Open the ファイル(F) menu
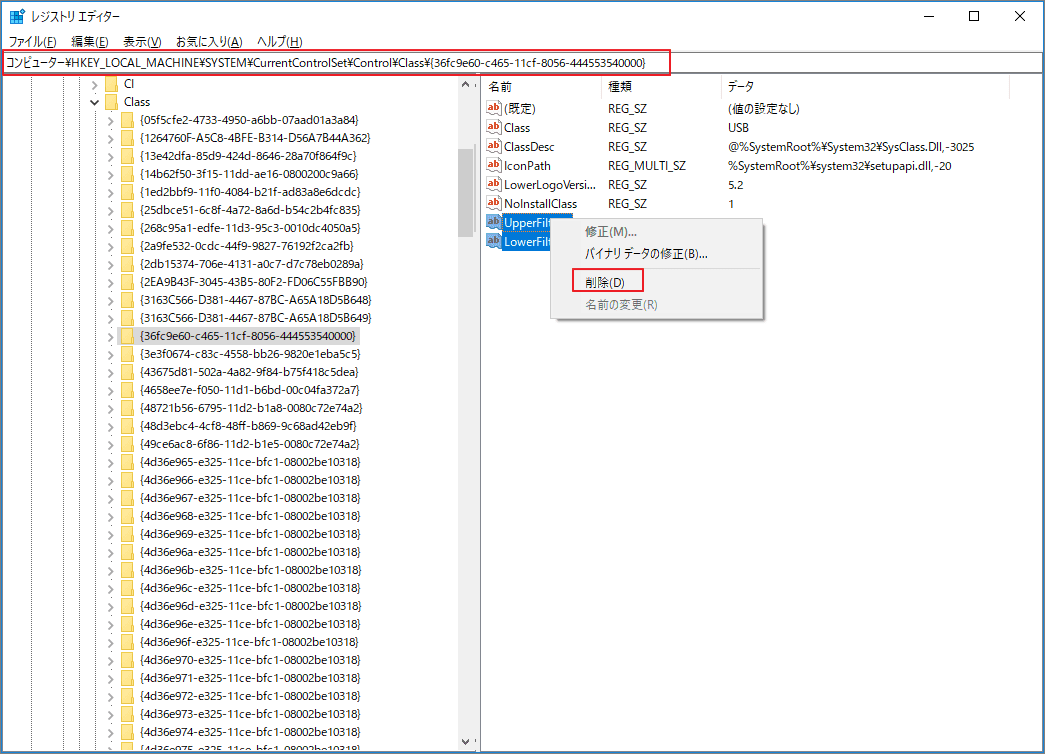This screenshot has height=754, width=1045. click(33, 41)
